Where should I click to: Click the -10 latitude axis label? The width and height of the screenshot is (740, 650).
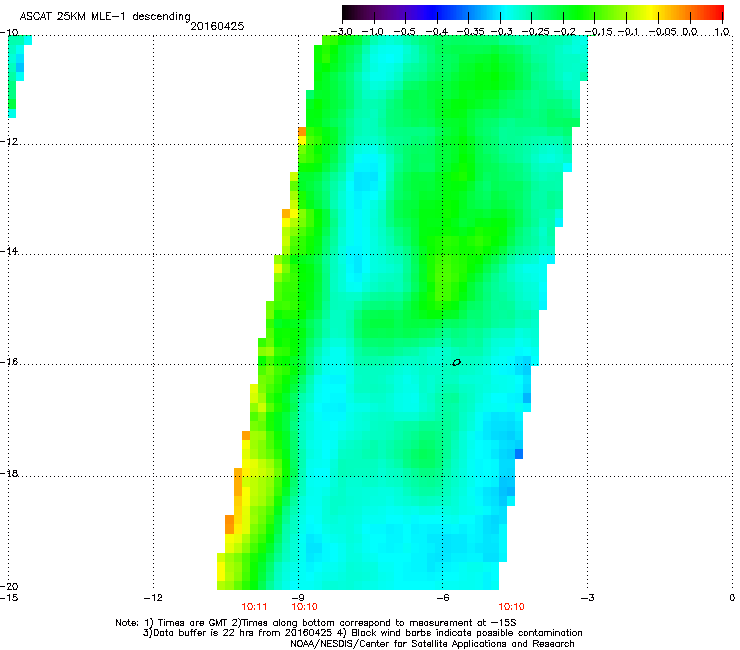(9, 33)
